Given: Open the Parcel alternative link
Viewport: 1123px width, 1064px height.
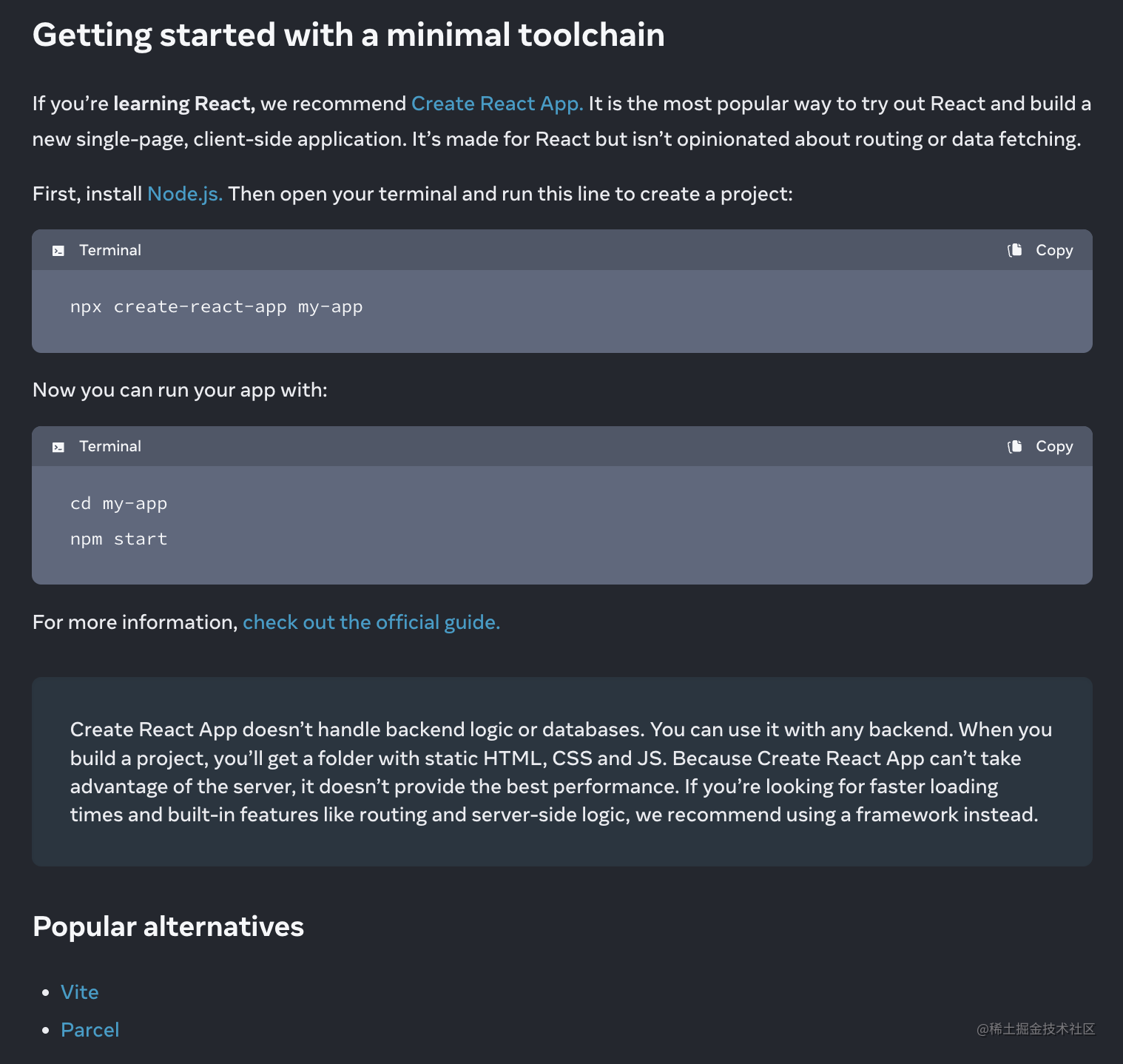Looking at the screenshot, I should (90, 1030).
